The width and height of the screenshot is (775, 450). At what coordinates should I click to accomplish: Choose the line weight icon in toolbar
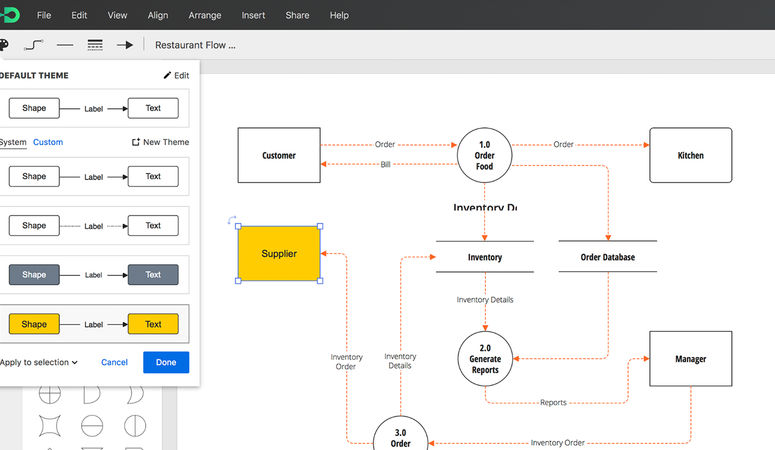point(65,45)
